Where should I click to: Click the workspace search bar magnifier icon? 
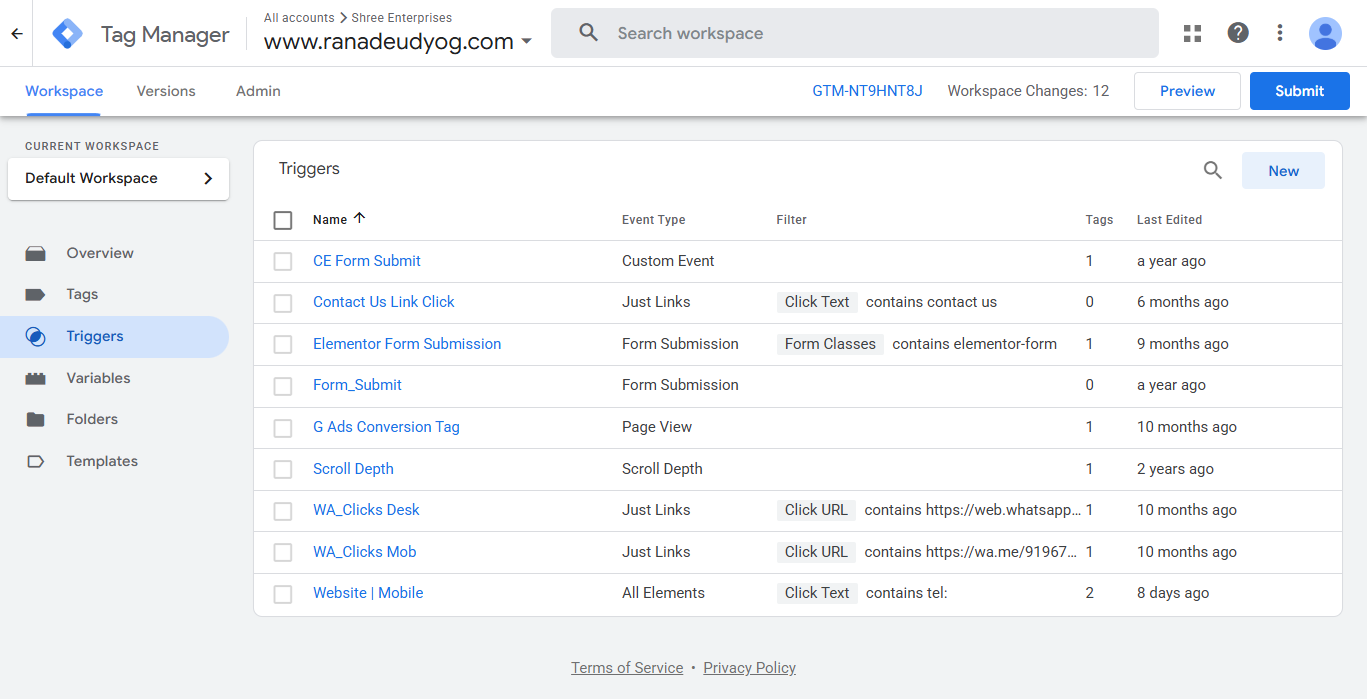(589, 33)
